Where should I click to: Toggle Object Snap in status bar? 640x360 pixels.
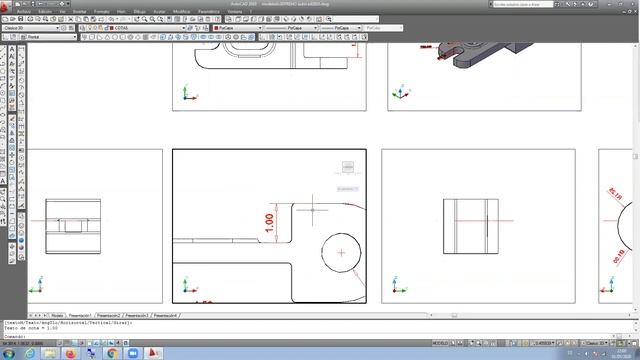(x=89, y=343)
